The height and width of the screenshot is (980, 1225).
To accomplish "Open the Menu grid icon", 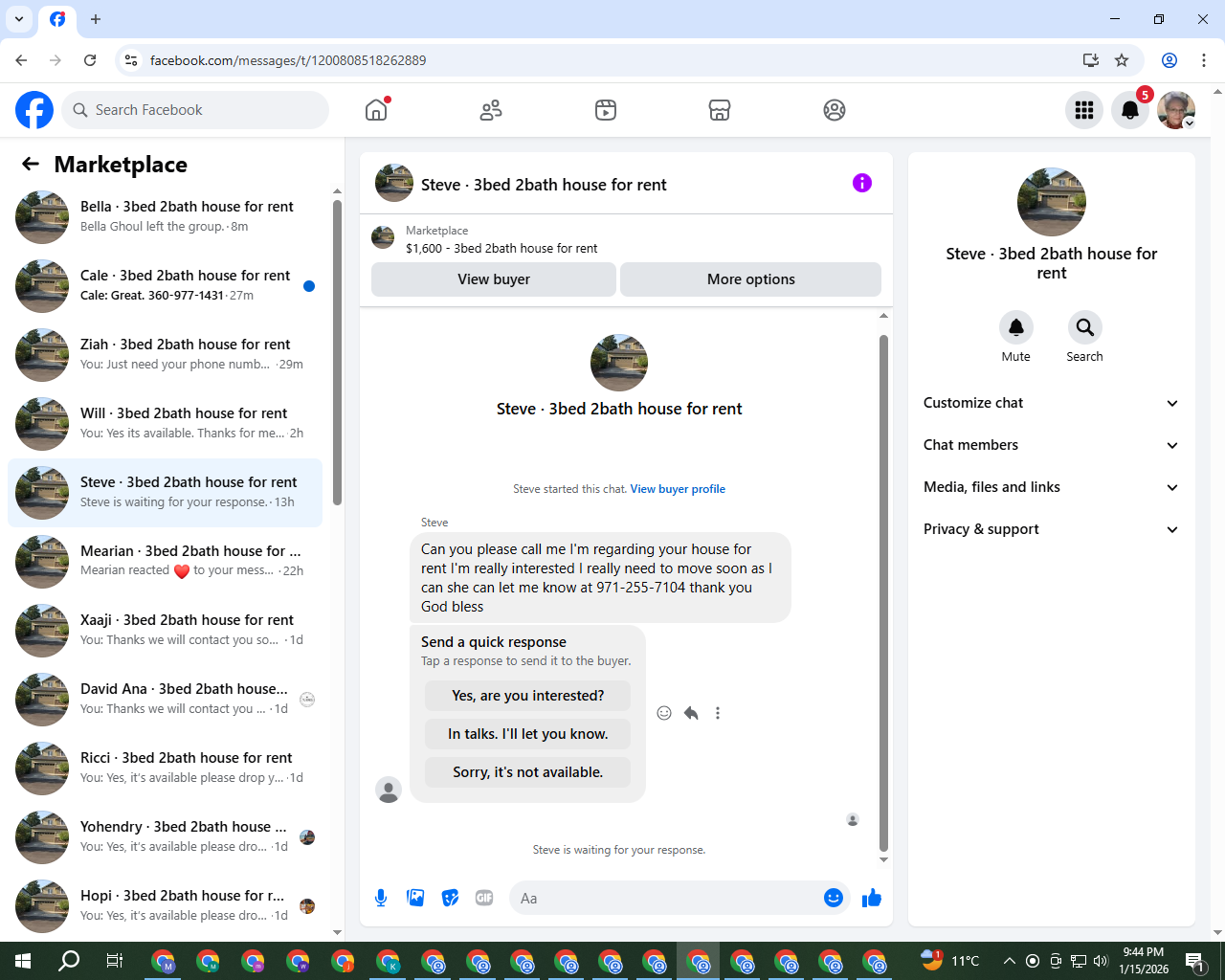I will [1084, 110].
